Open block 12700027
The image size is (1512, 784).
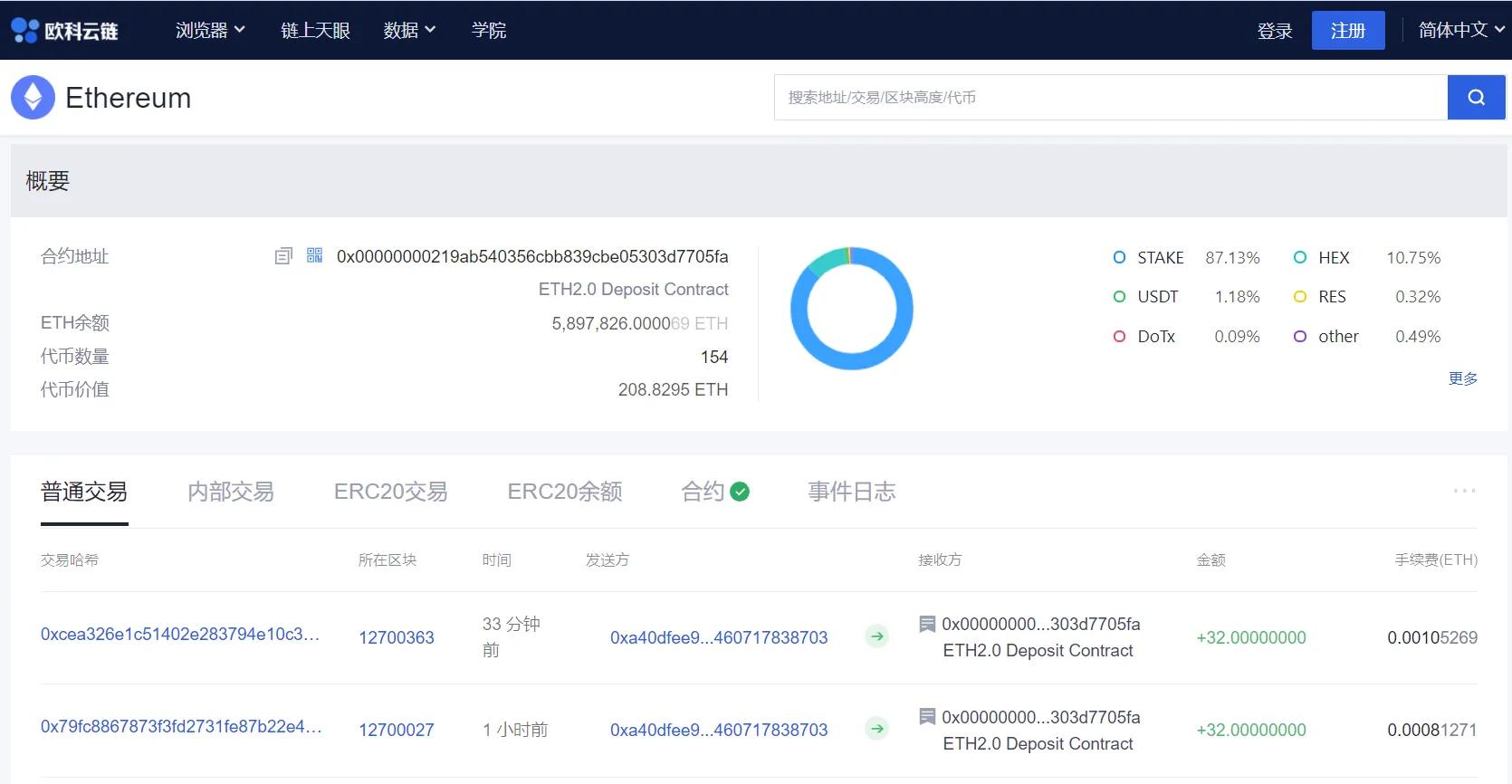(397, 730)
